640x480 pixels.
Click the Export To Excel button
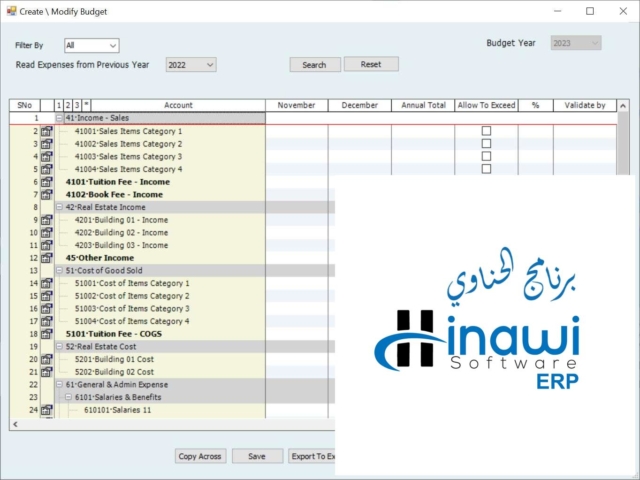pos(312,456)
